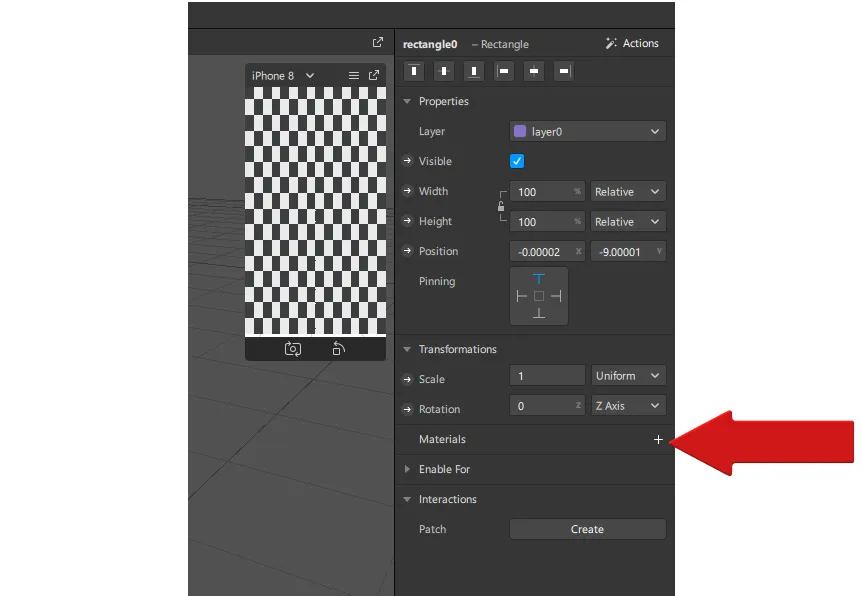Open iPhone 8 device dropdown
Image resolution: width=862 pixels, height=596 pixels.
(x=283, y=75)
